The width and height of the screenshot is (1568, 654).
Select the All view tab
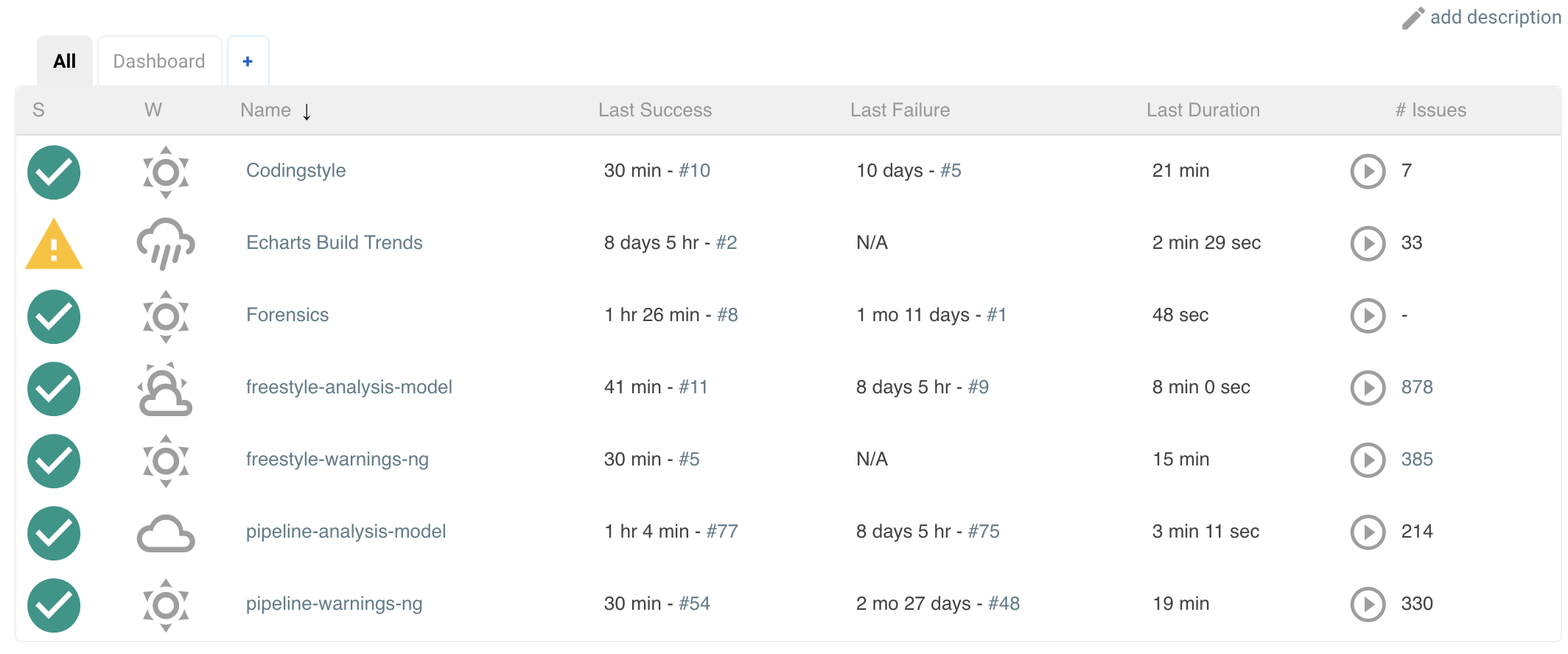pyautogui.click(x=65, y=61)
